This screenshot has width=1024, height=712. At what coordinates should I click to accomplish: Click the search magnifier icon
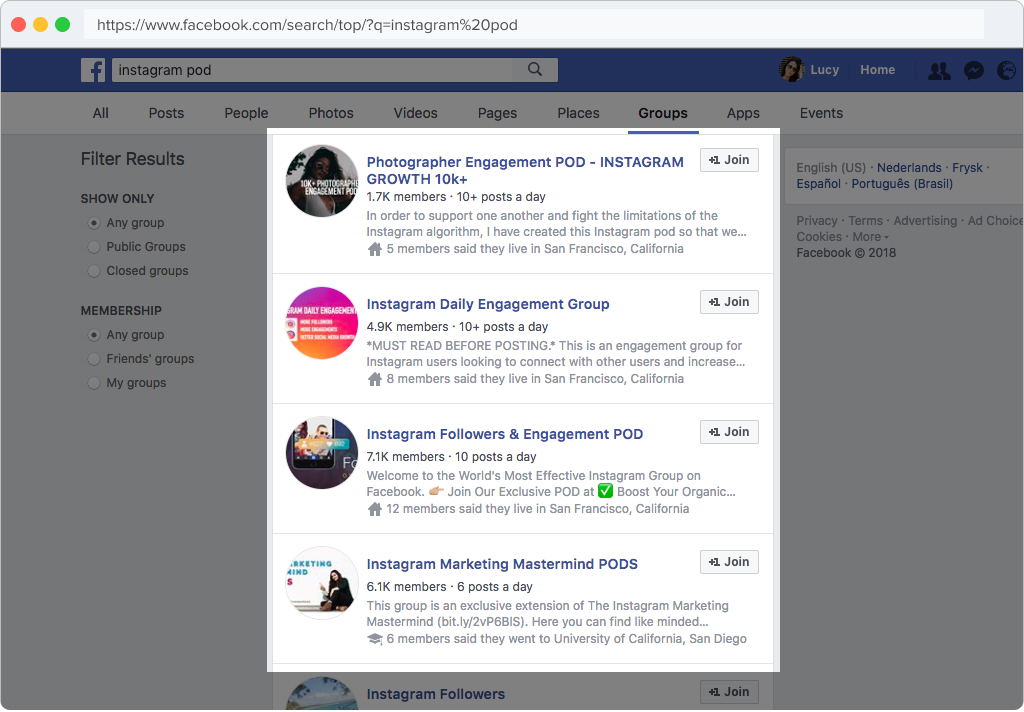[x=535, y=69]
